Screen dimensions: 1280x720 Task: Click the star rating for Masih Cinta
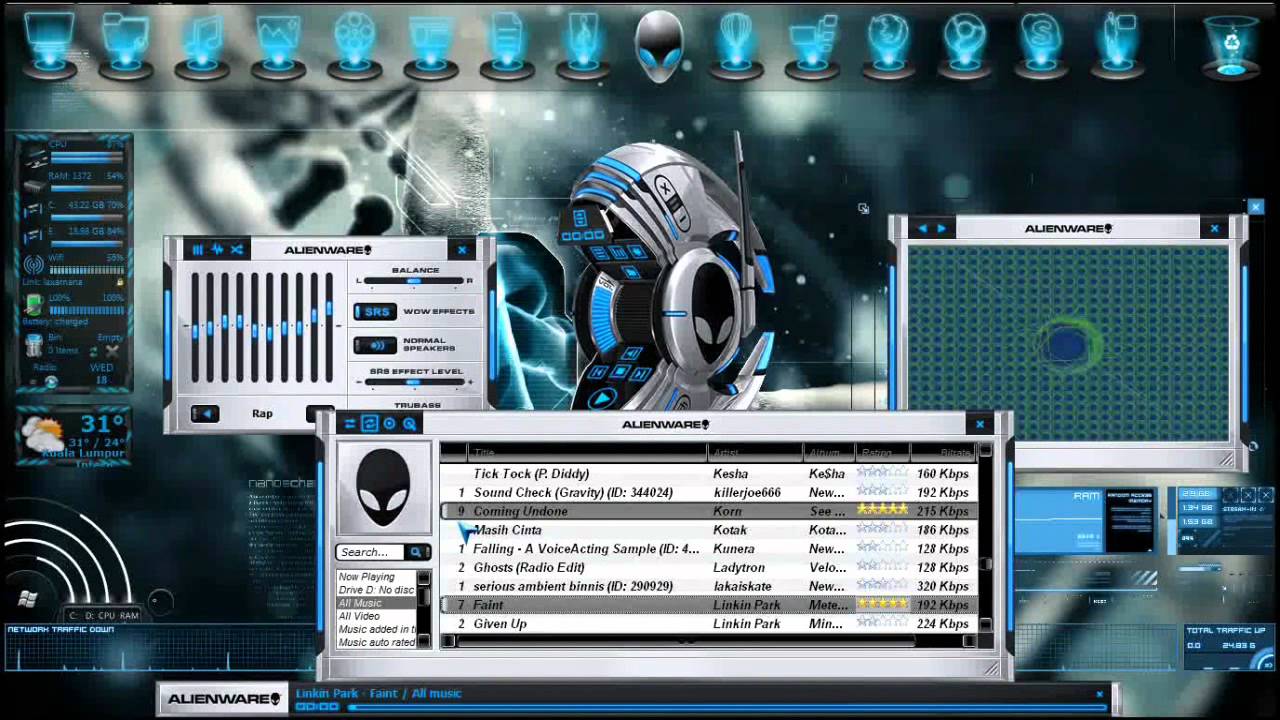882,530
